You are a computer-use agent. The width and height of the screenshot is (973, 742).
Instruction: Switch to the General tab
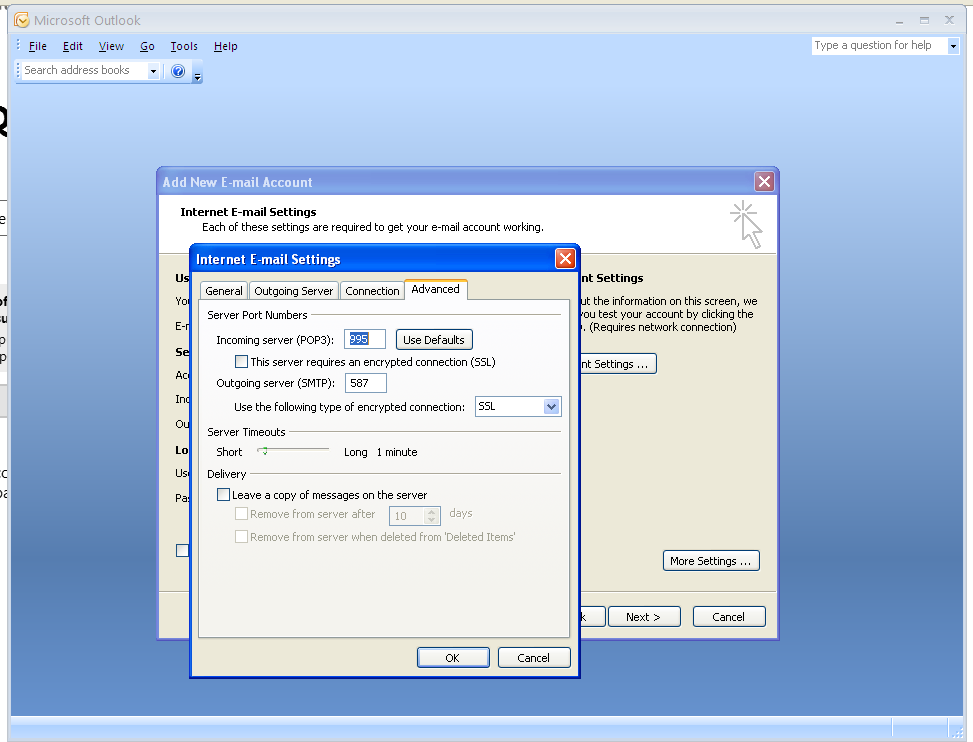[x=224, y=291]
